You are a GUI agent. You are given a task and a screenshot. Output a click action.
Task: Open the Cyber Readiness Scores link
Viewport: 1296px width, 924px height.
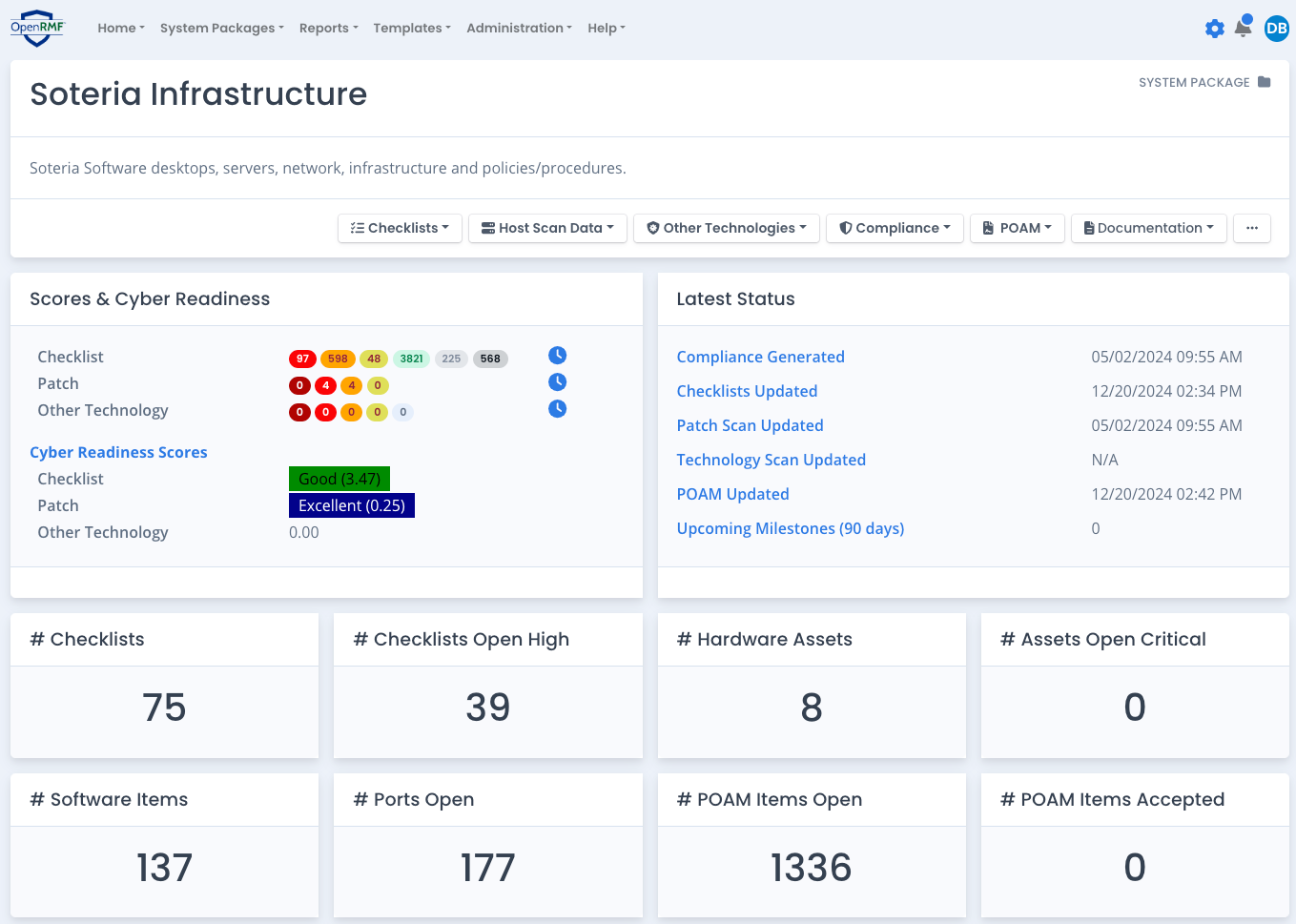pos(118,452)
